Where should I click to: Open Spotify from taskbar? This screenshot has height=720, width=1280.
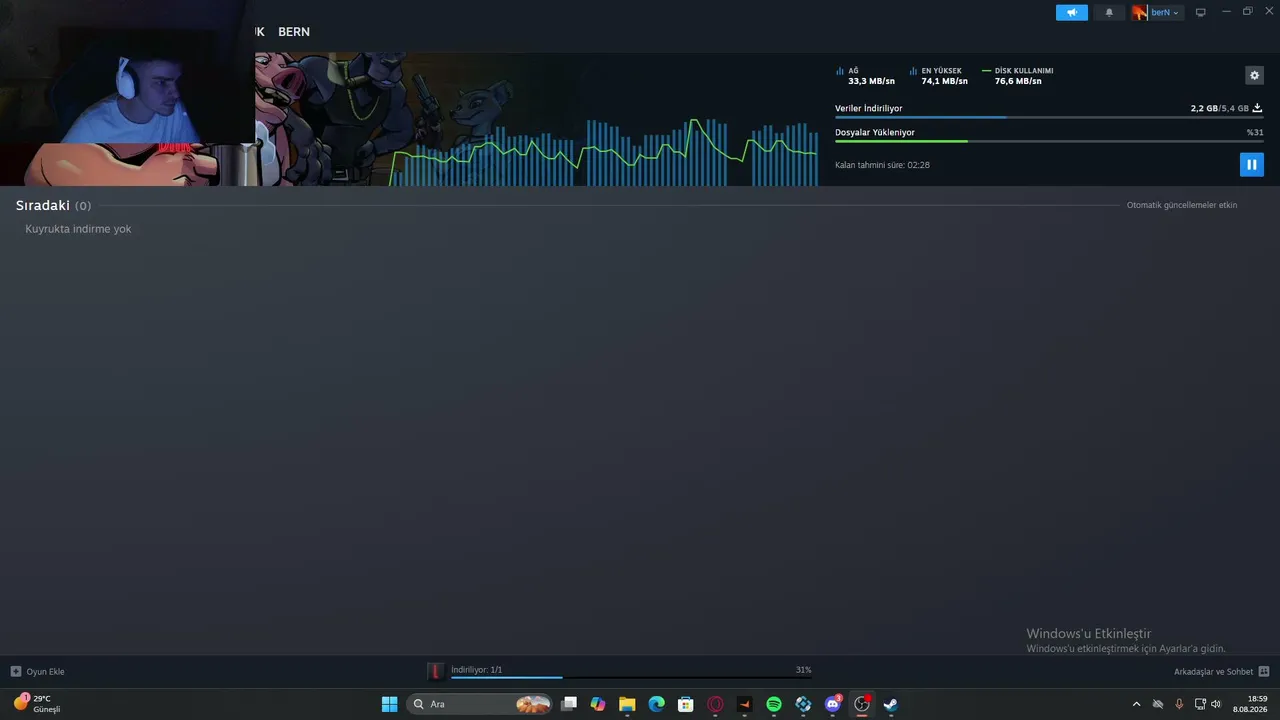774,704
